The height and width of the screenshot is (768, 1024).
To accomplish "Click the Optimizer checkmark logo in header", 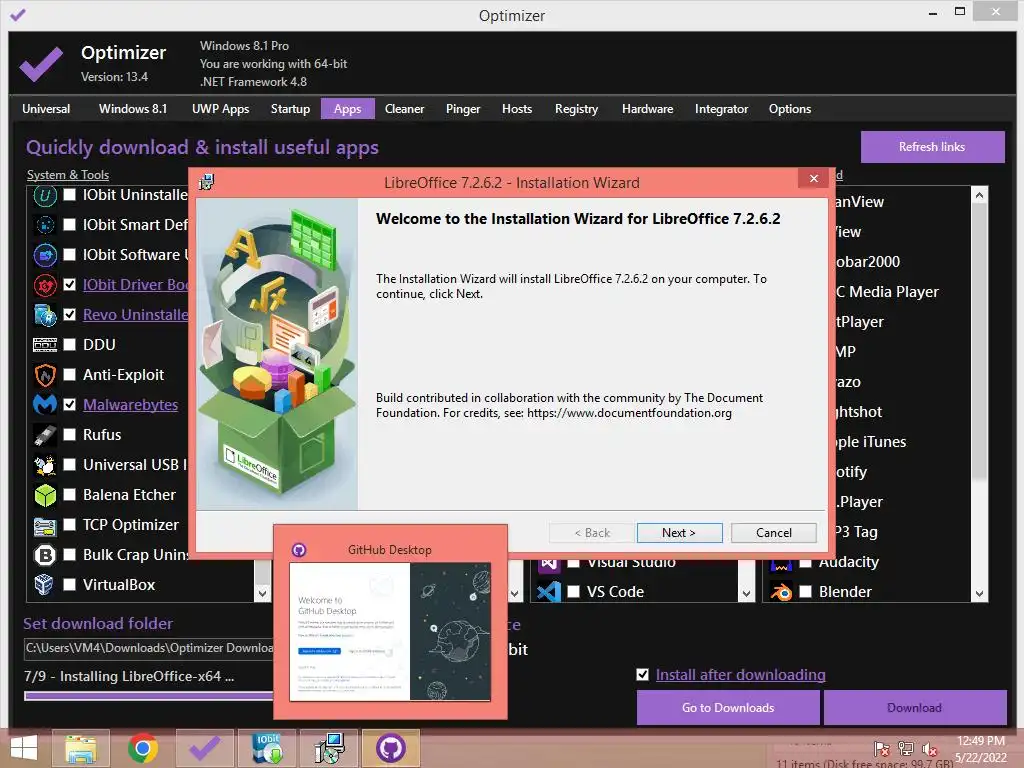I will click(41, 64).
